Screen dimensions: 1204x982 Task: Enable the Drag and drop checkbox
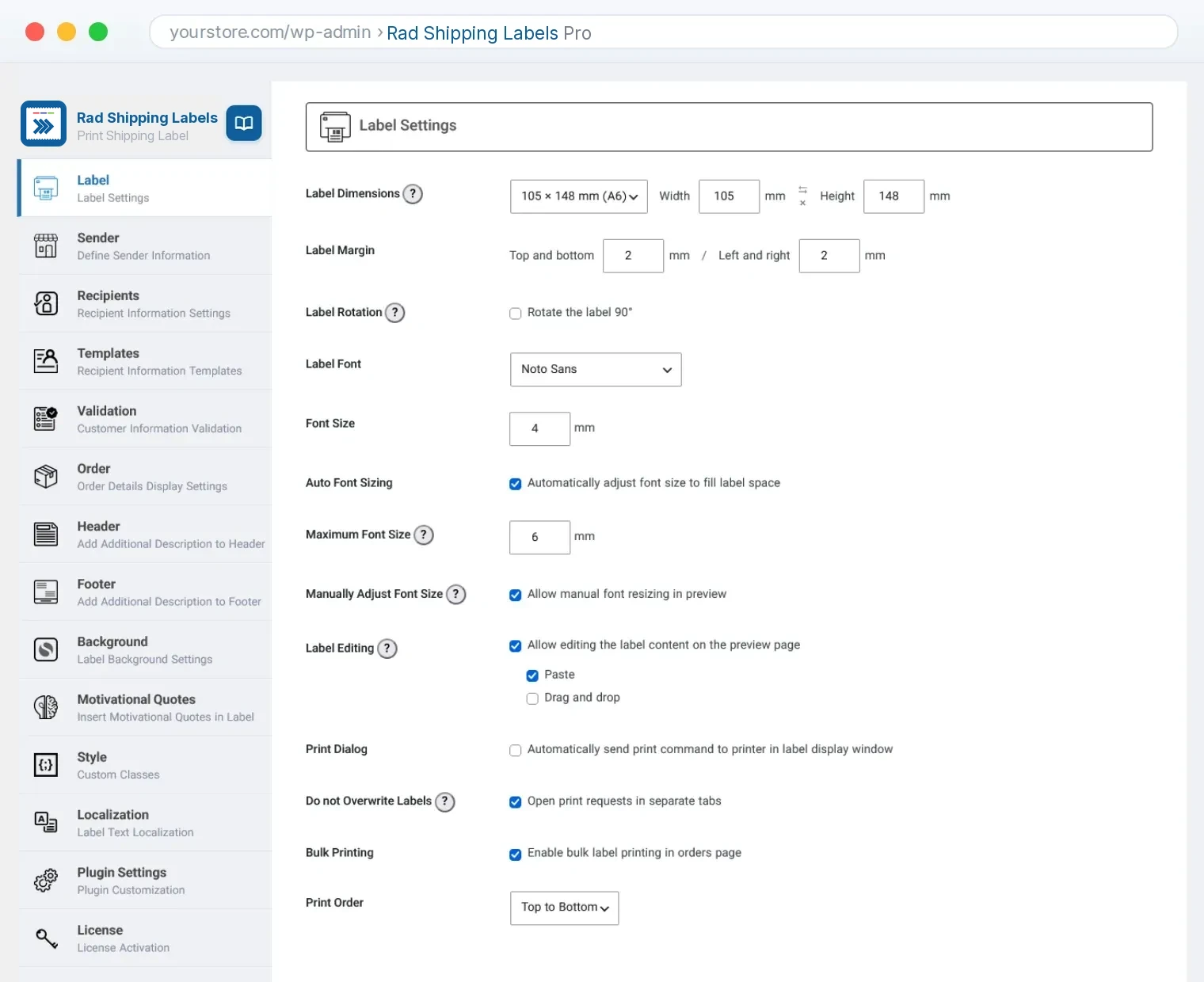(x=532, y=698)
